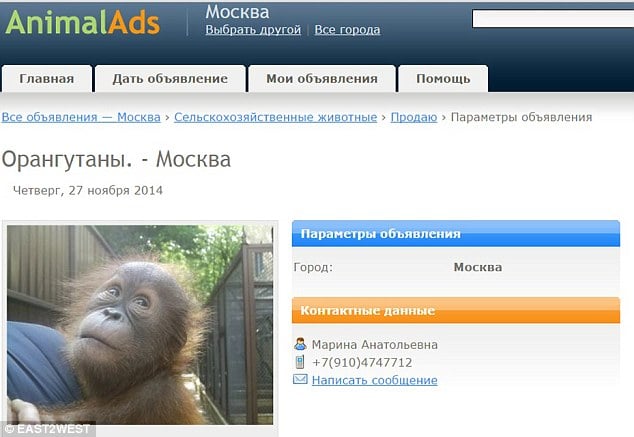Screen dimensions: 634x437
Task: Open Сельскохозяйственные животные breadcrumb link
Action: 275,117
